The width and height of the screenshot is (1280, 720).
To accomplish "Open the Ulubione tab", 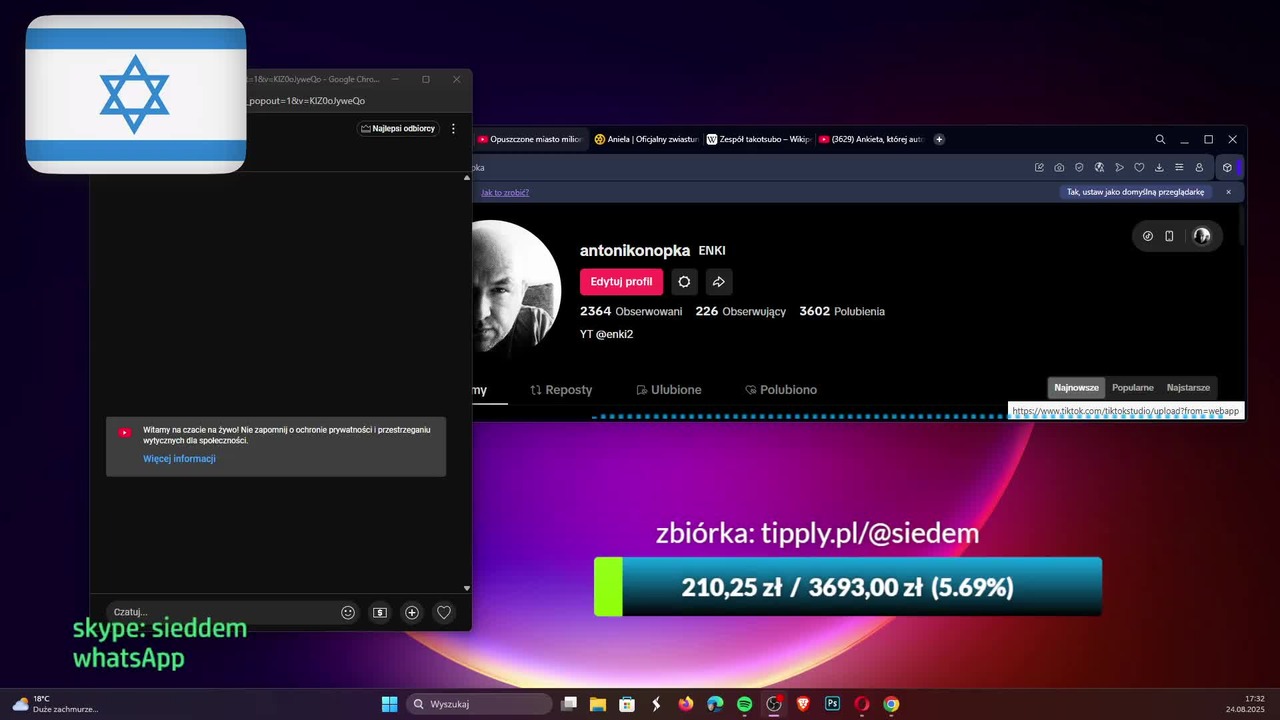I will click(668, 390).
